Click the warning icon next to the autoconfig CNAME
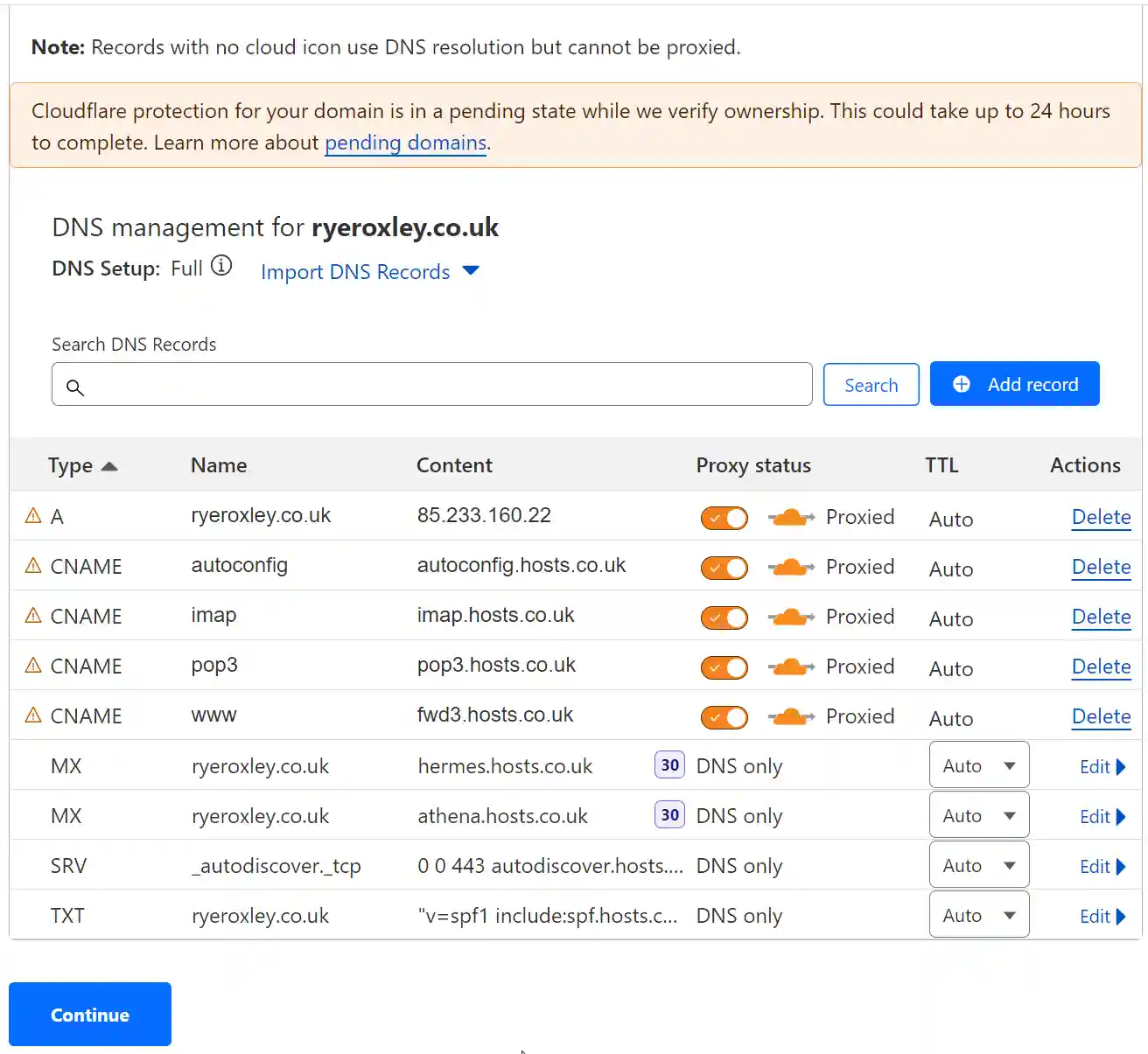This screenshot has width=1148, height=1054. point(32,565)
